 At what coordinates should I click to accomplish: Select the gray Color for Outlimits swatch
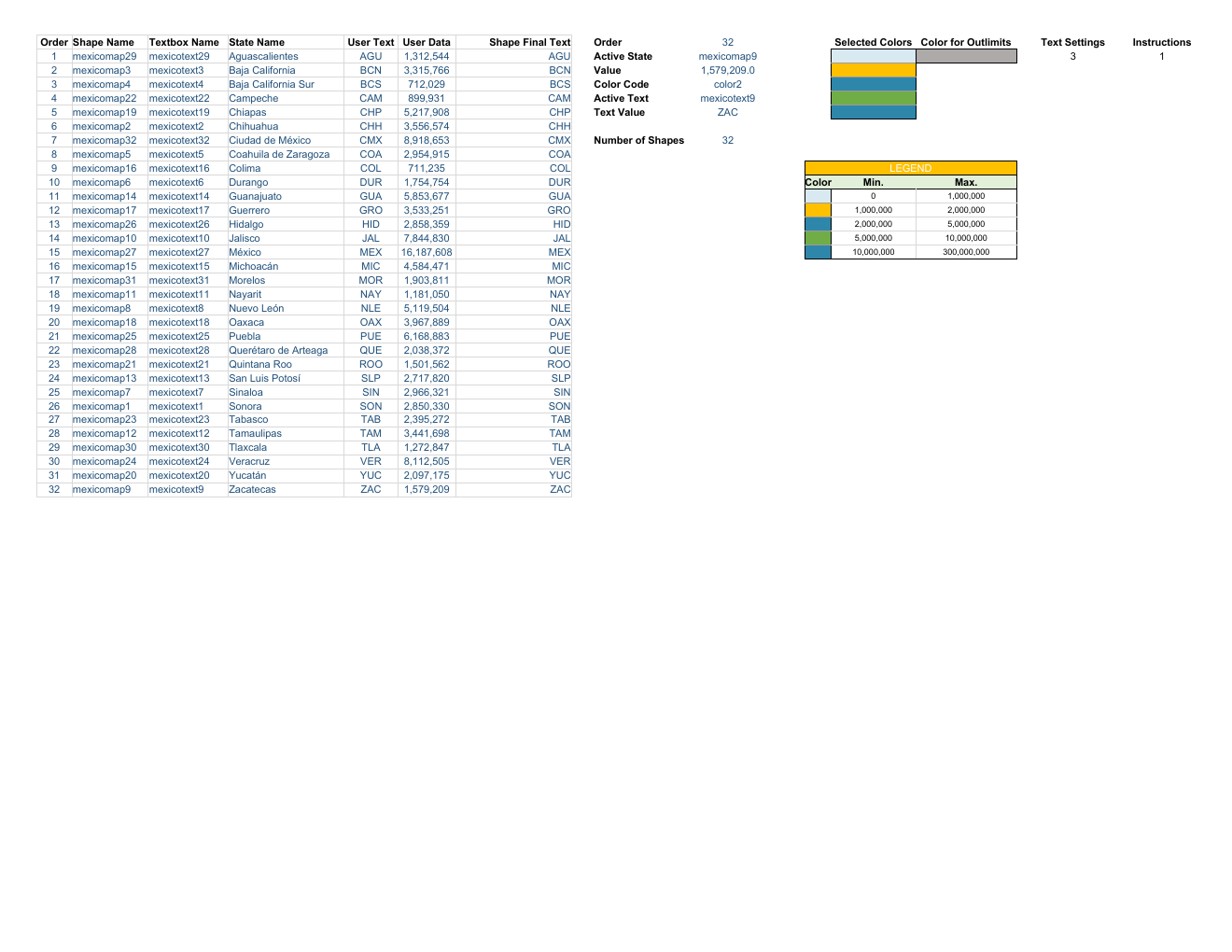coord(966,56)
